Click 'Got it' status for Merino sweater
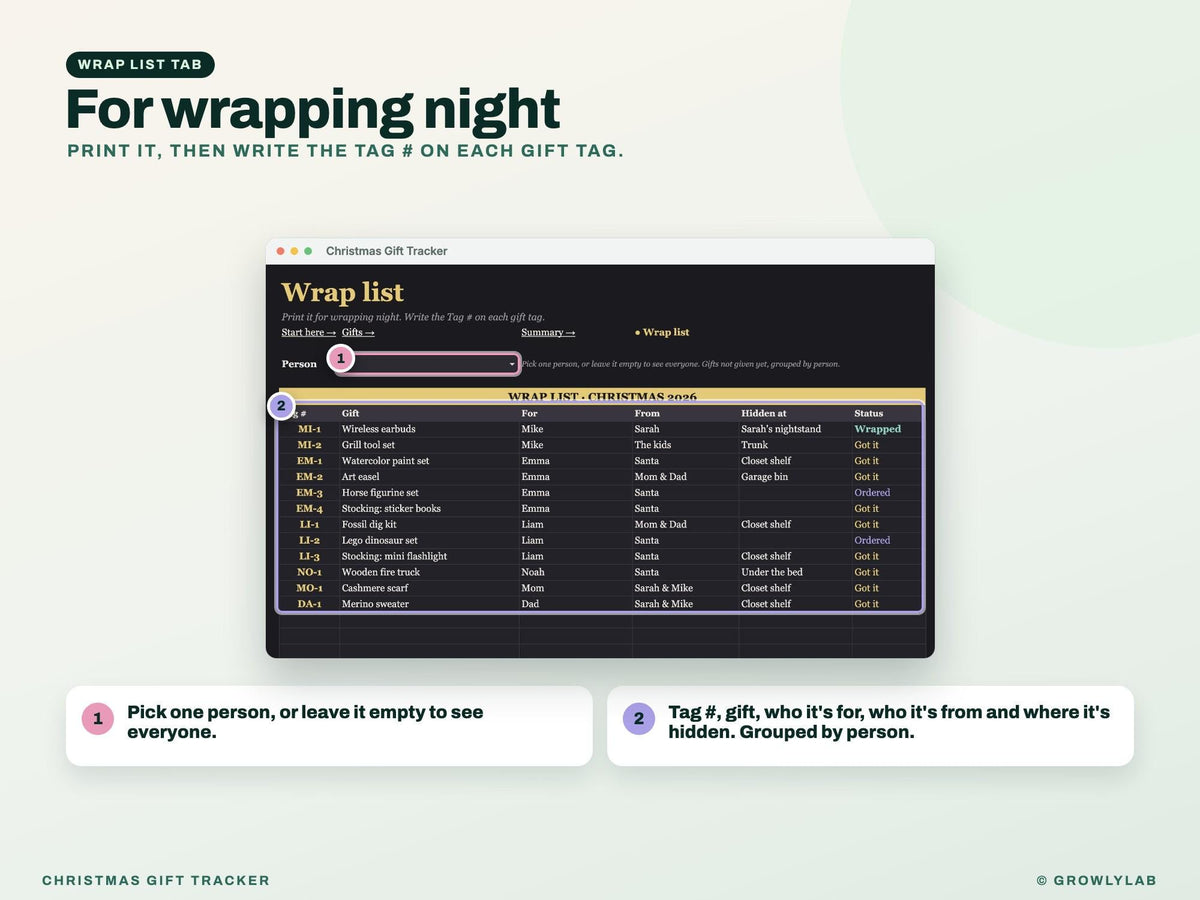1200x900 pixels. [x=866, y=605]
